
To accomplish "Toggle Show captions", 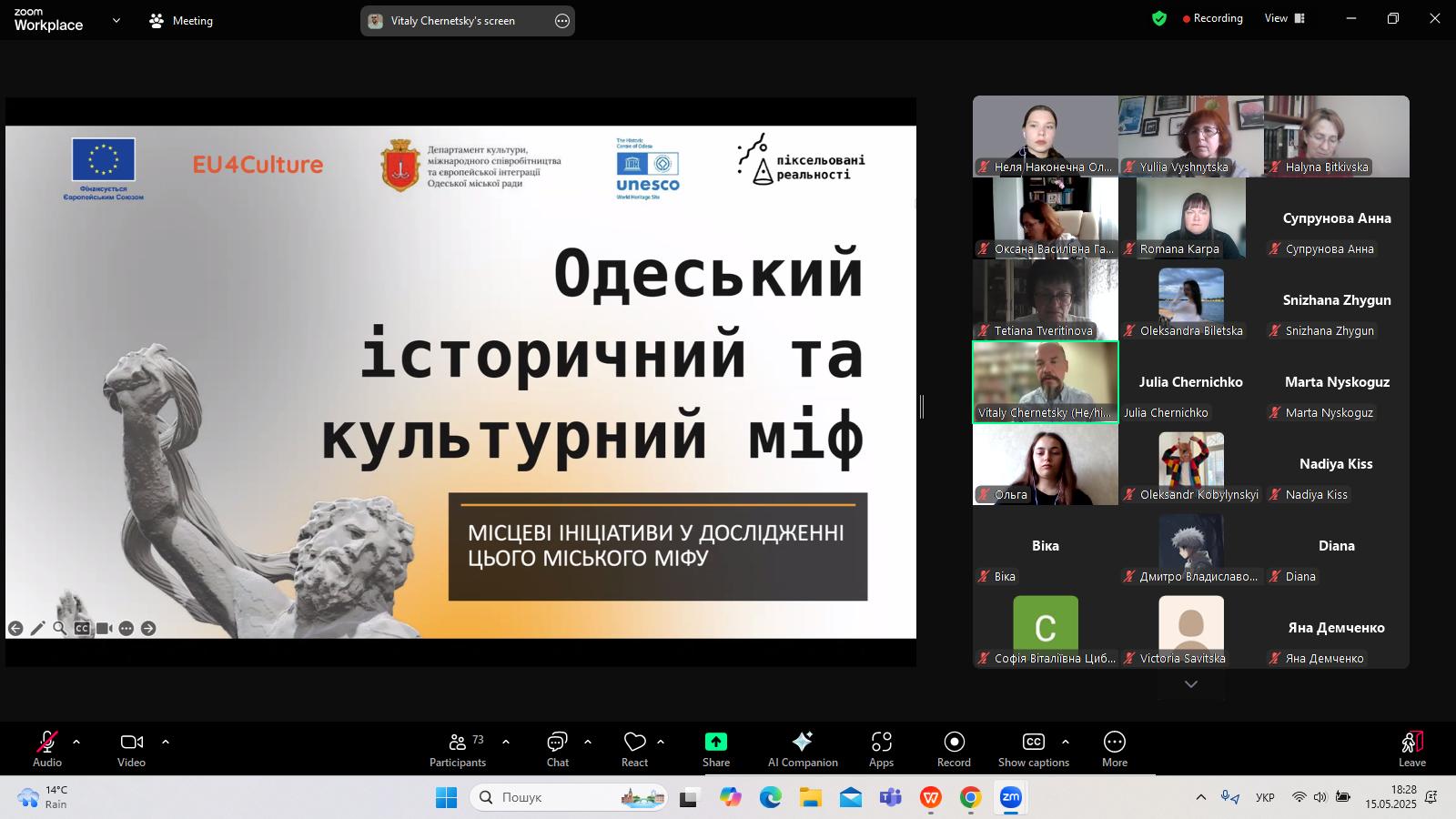I will [1033, 749].
